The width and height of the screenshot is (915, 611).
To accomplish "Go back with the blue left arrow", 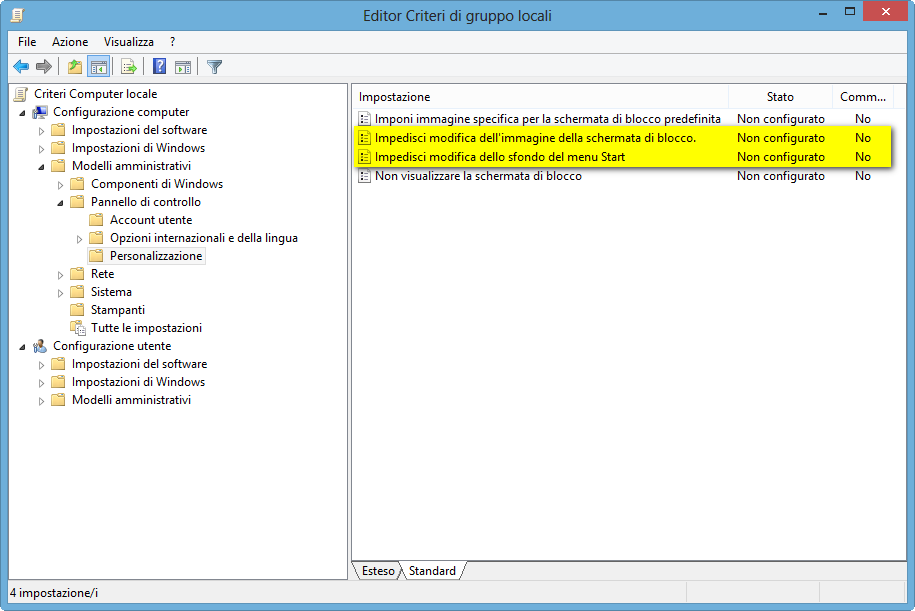I will click(x=21, y=67).
